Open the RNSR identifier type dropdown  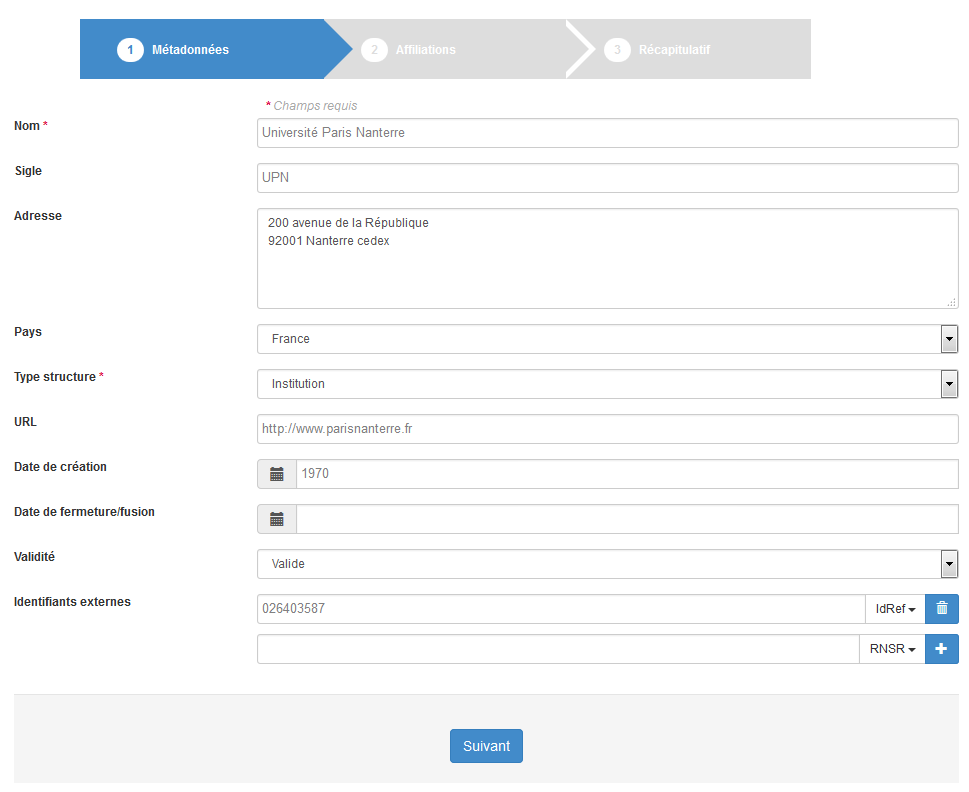(892, 649)
